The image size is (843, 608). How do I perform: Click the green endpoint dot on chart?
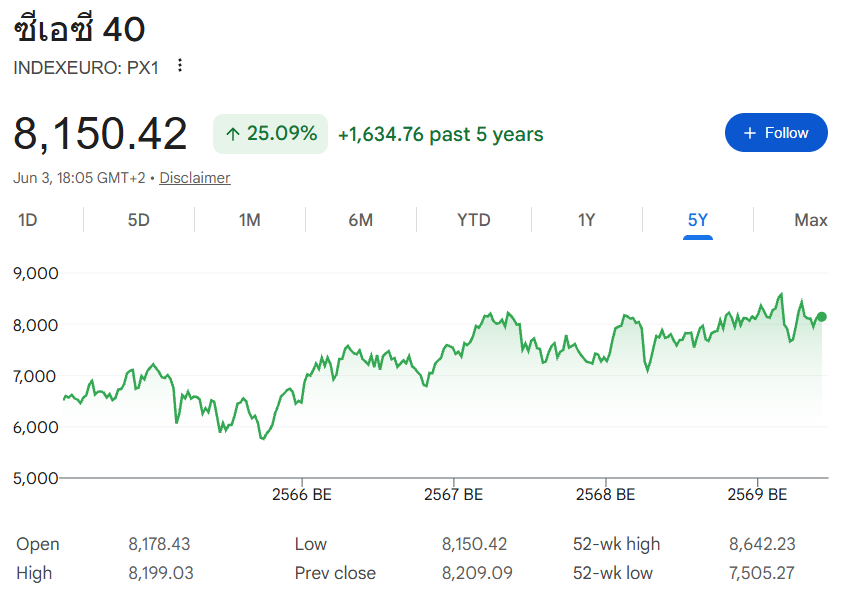(x=821, y=317)
